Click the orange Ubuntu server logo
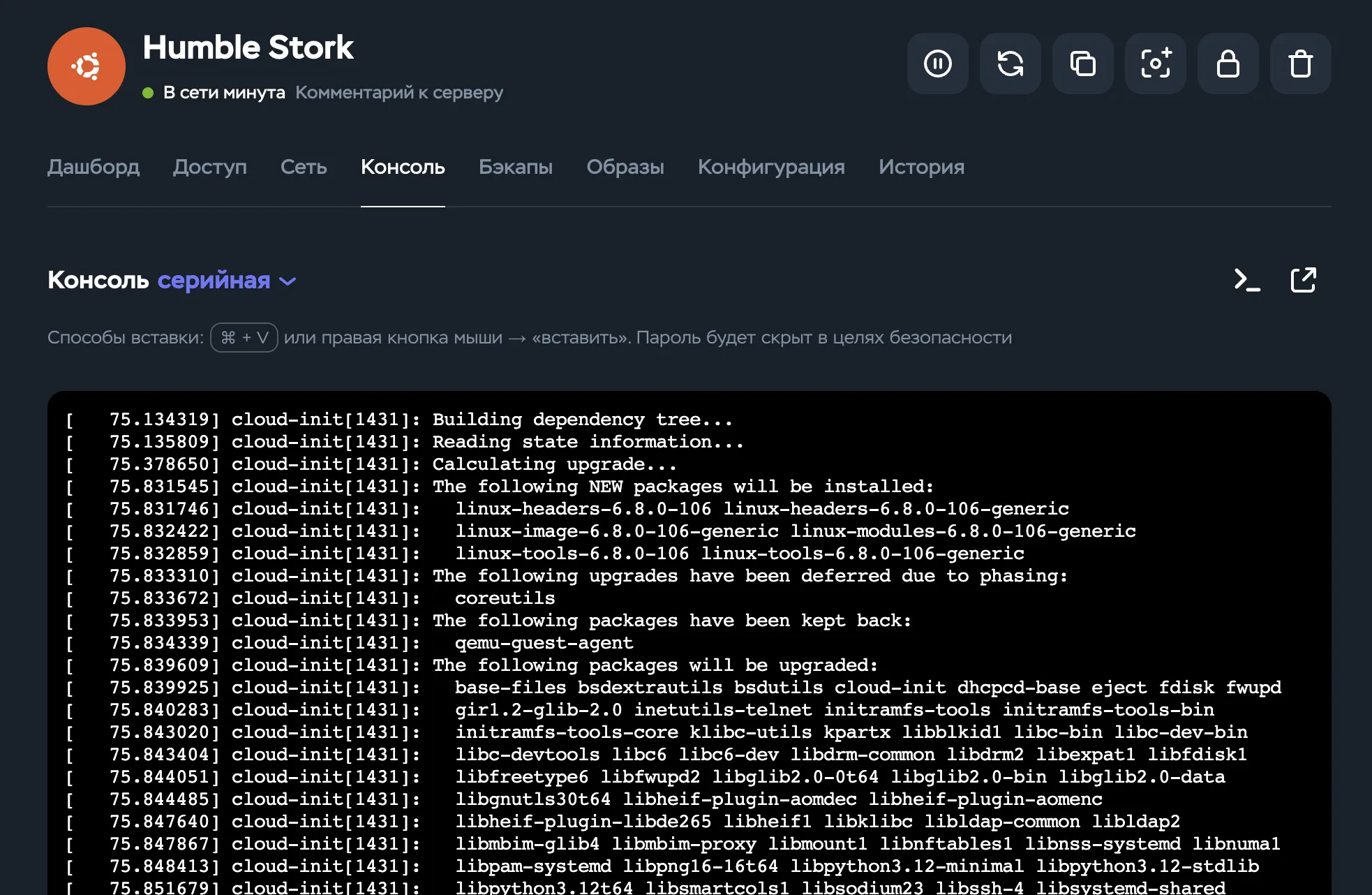The image size is (1372, 895). 87,66
